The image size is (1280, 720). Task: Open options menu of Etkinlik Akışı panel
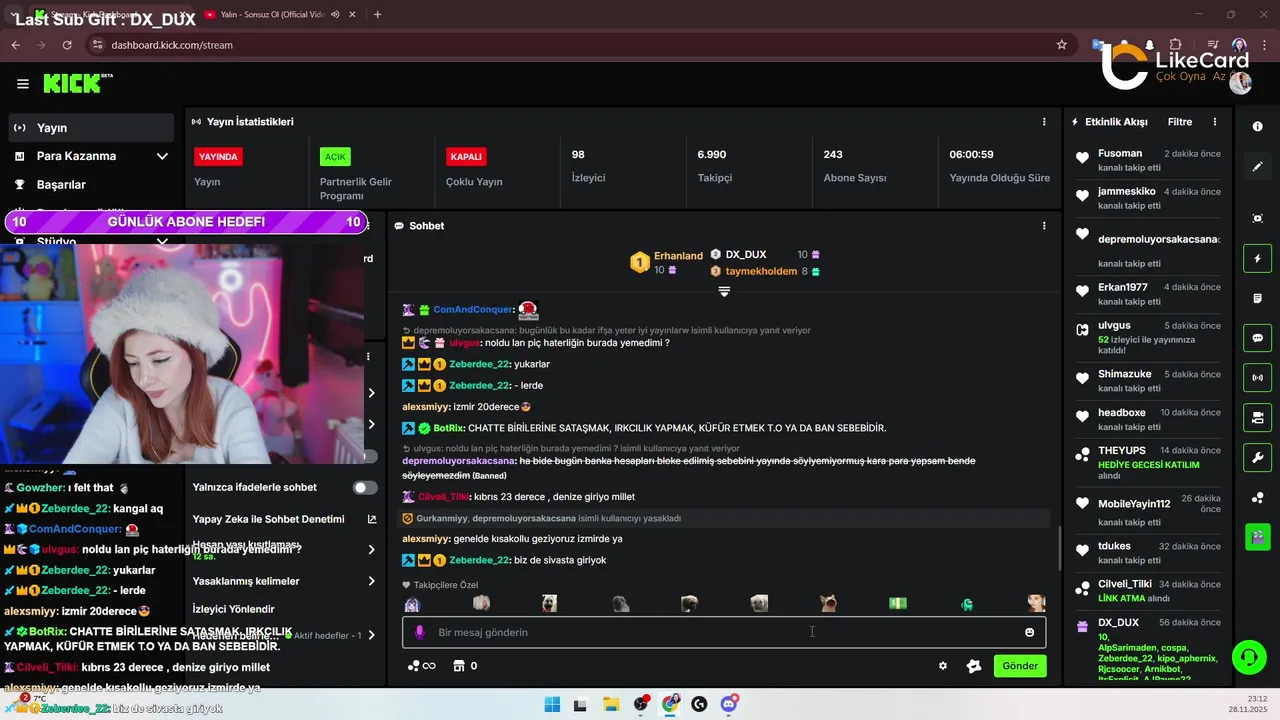[x=1215, y=122]
